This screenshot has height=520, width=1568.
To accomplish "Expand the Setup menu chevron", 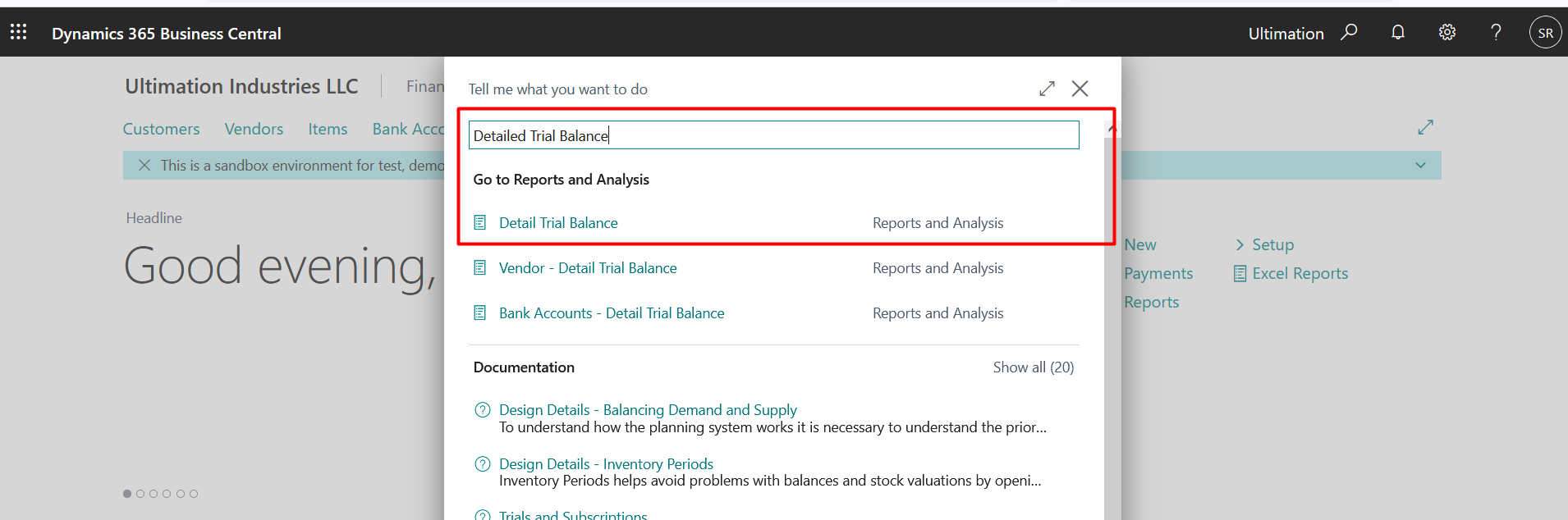I will [x=1240, y=244].
